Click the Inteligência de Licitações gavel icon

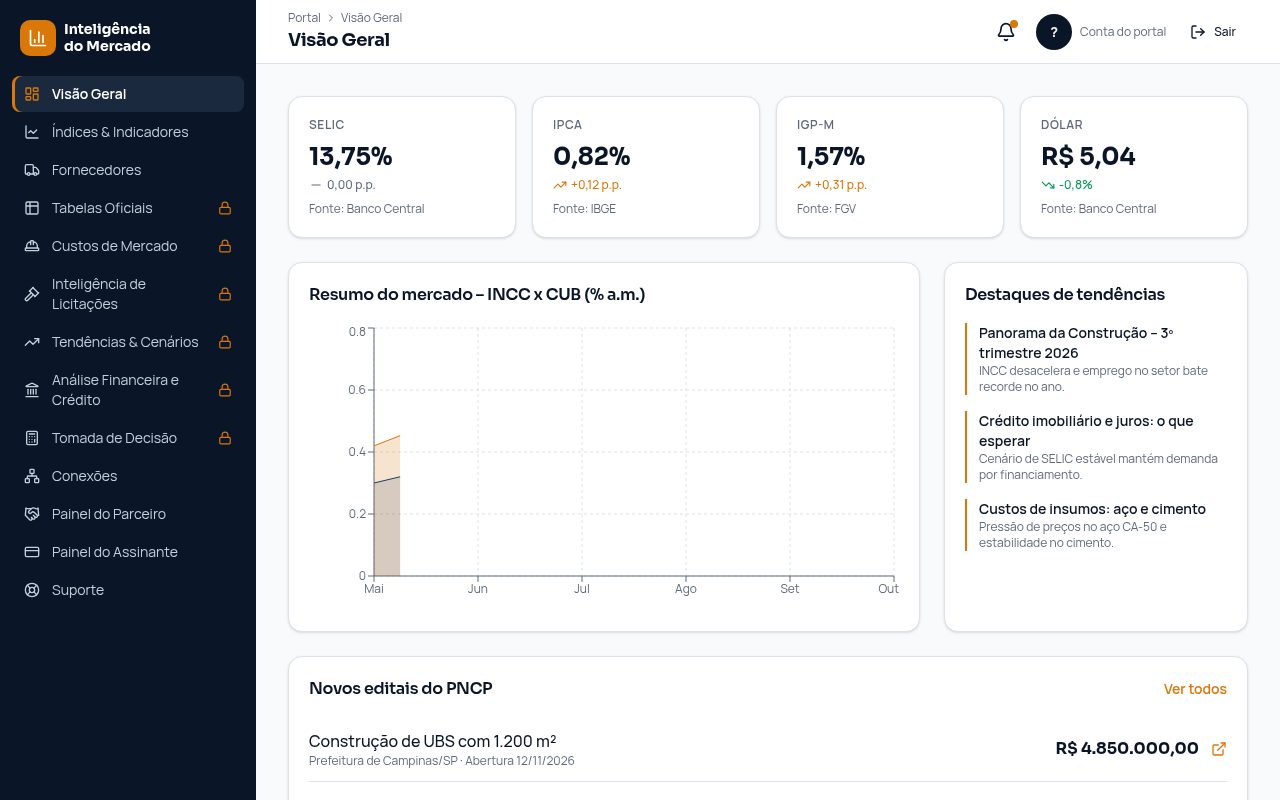(32, 294)
